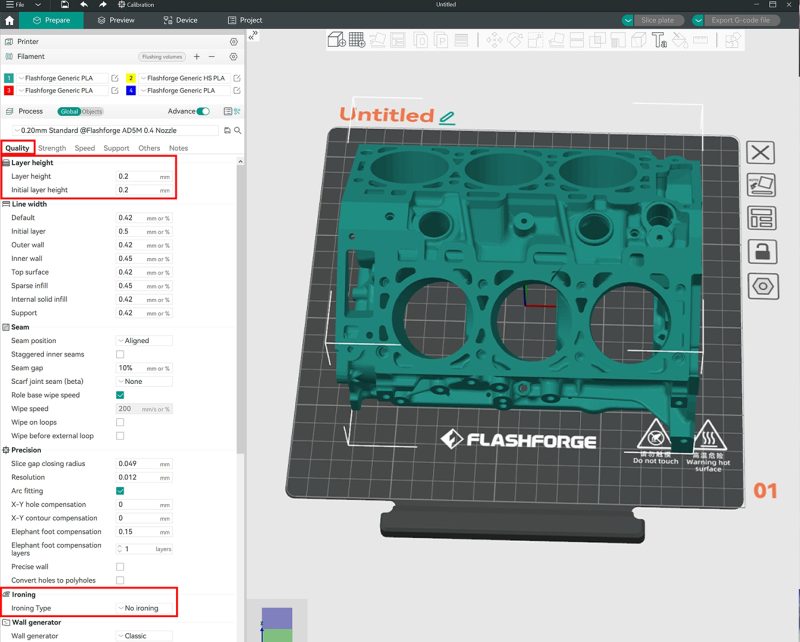
Task: Click the Split to parts icon
Action: tap(441, 40)
